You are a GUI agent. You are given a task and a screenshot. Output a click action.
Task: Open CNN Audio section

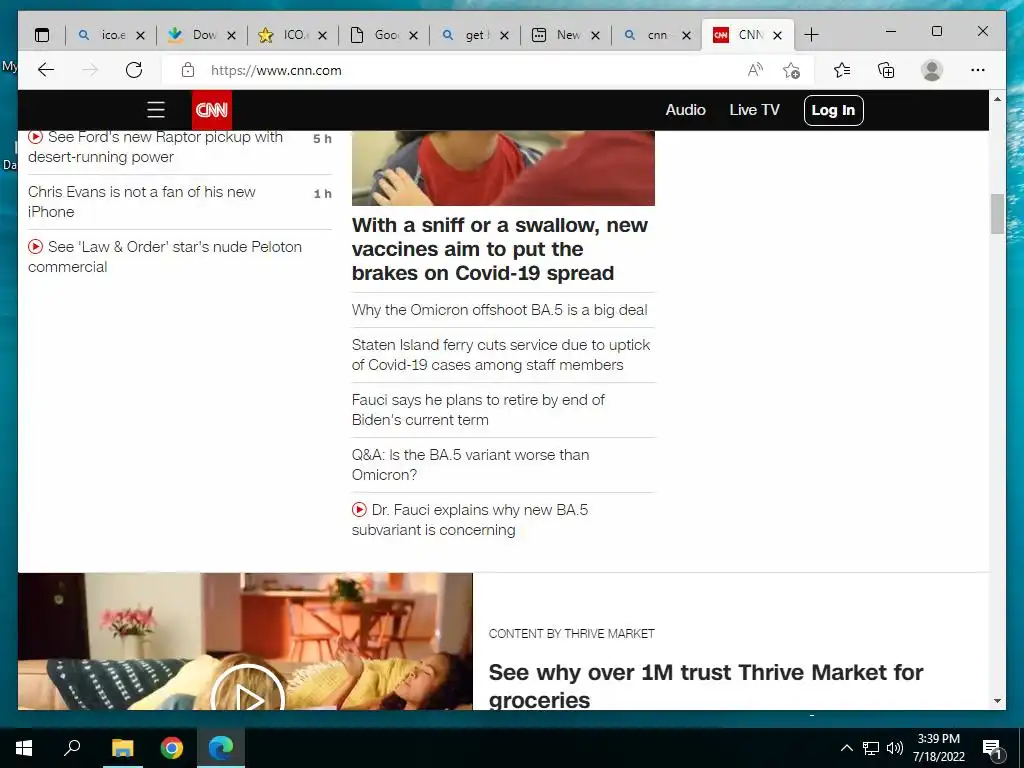[x=685, y=110]
